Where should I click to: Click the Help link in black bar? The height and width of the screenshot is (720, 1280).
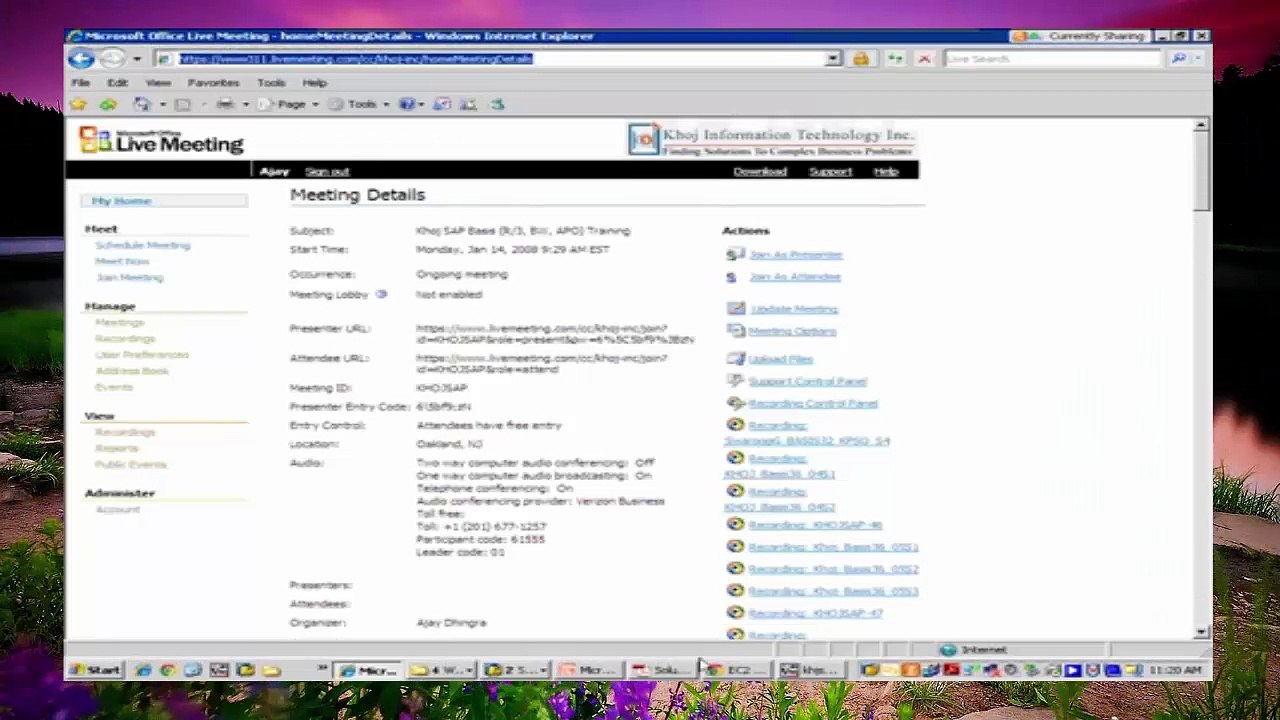pyautogui.click(x=886, y=172)
